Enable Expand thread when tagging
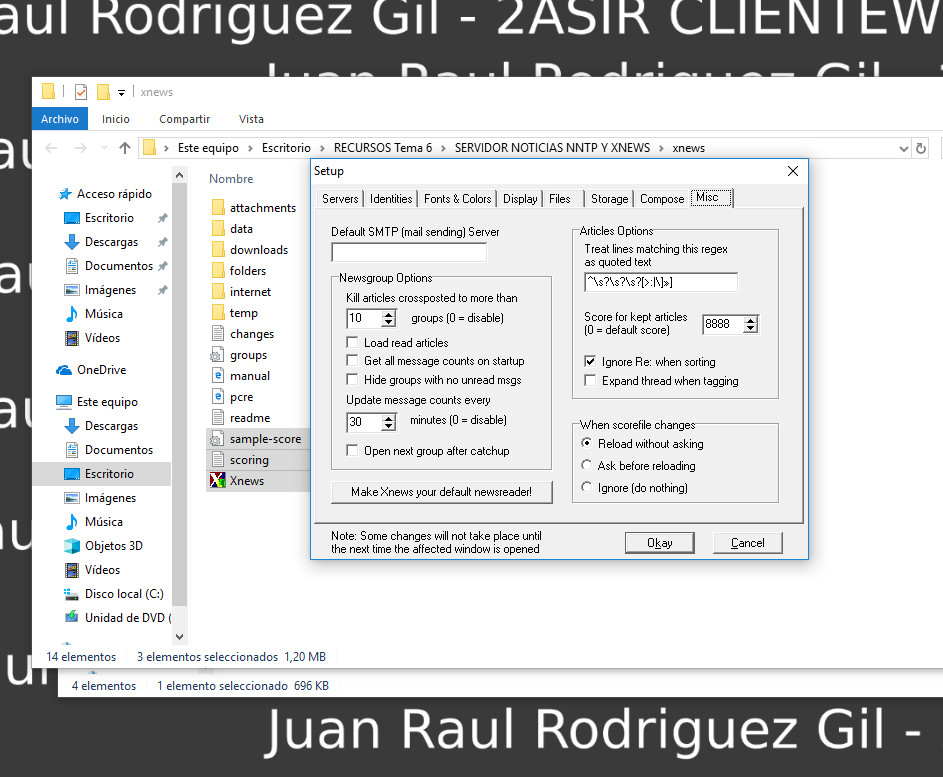 (590, 380)
